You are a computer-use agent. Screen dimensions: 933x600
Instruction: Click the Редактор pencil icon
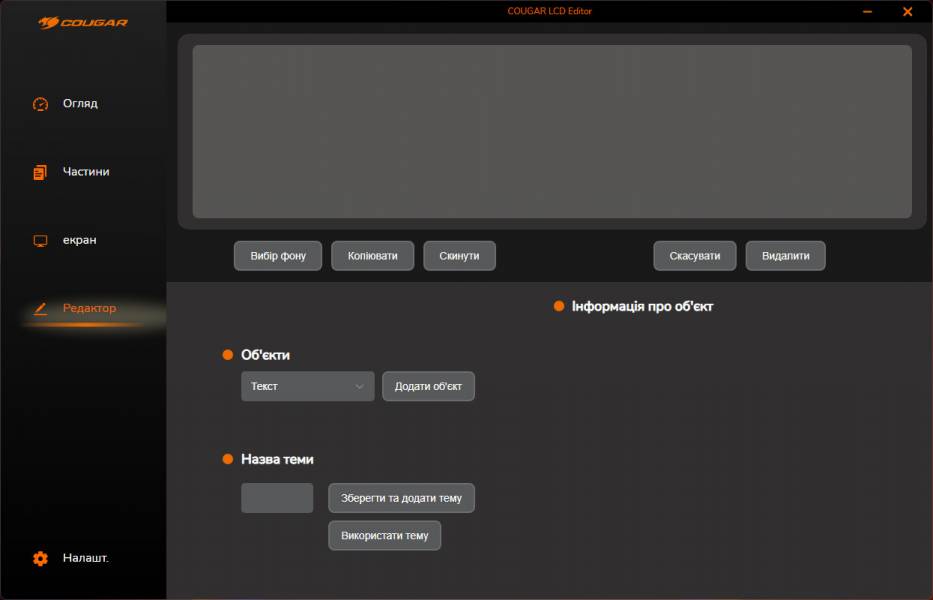tap(40, 309)
